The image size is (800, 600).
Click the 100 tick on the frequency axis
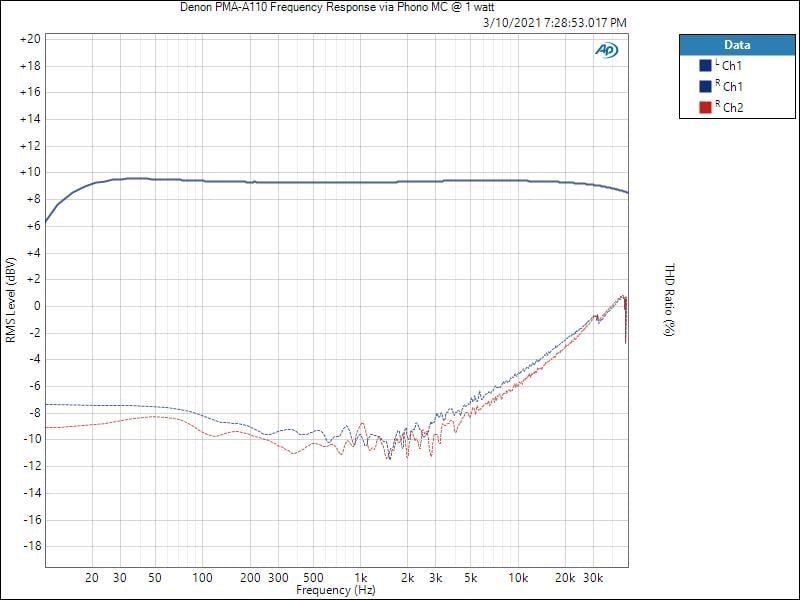point(202,578)
